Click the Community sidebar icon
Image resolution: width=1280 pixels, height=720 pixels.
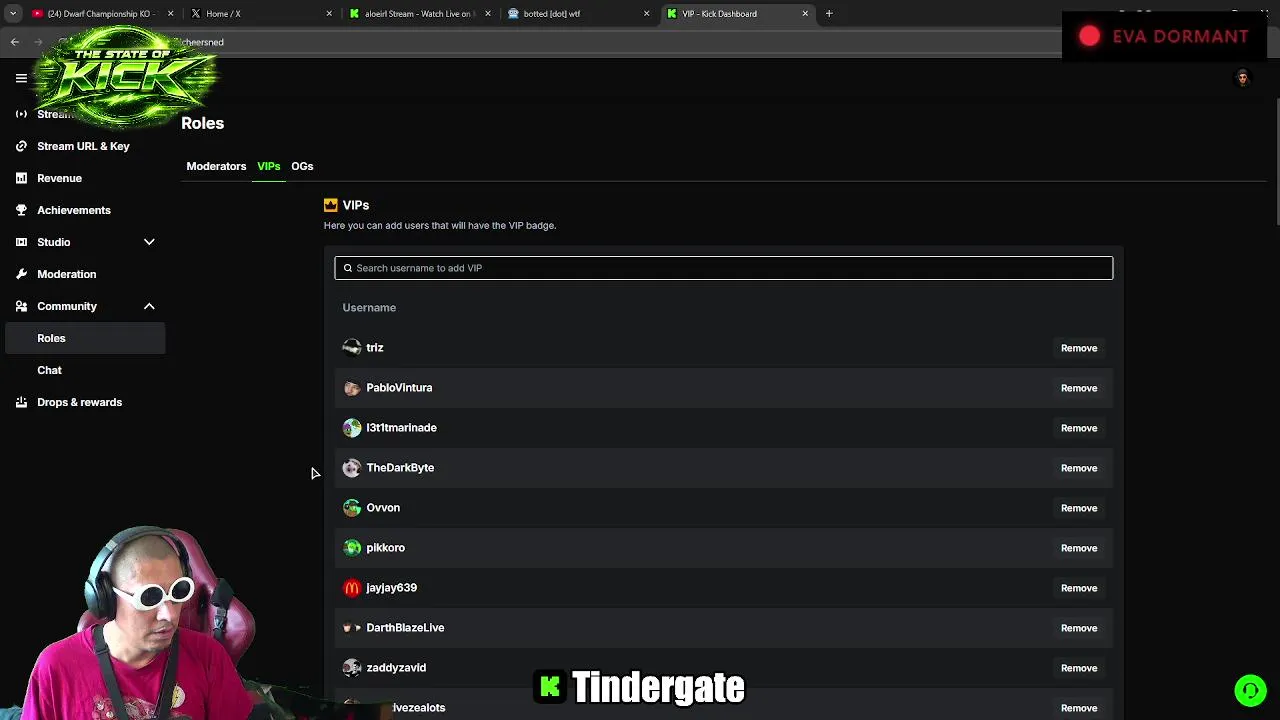coord(21,306)
